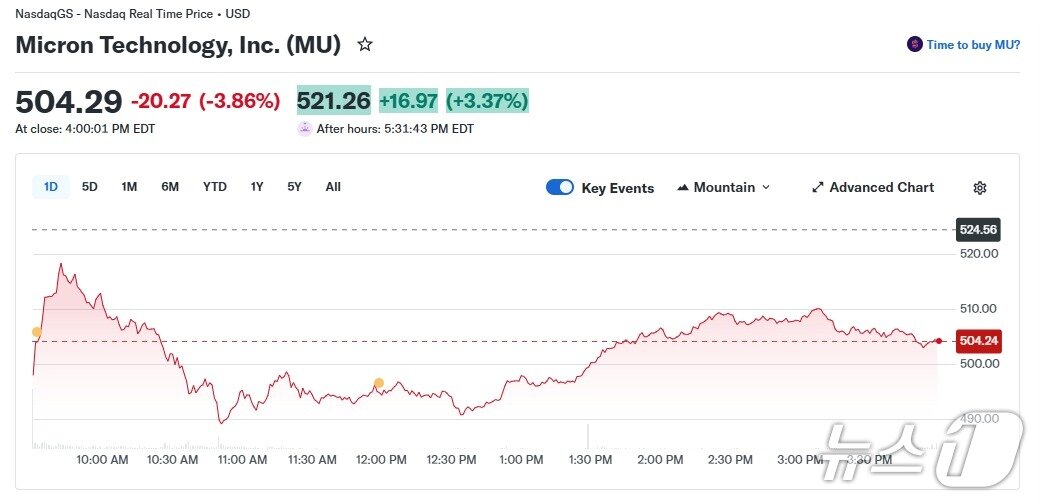This screenshot has width=1039, height=503.
Task: Select the 1D time range tab
Action: (51, 187)
